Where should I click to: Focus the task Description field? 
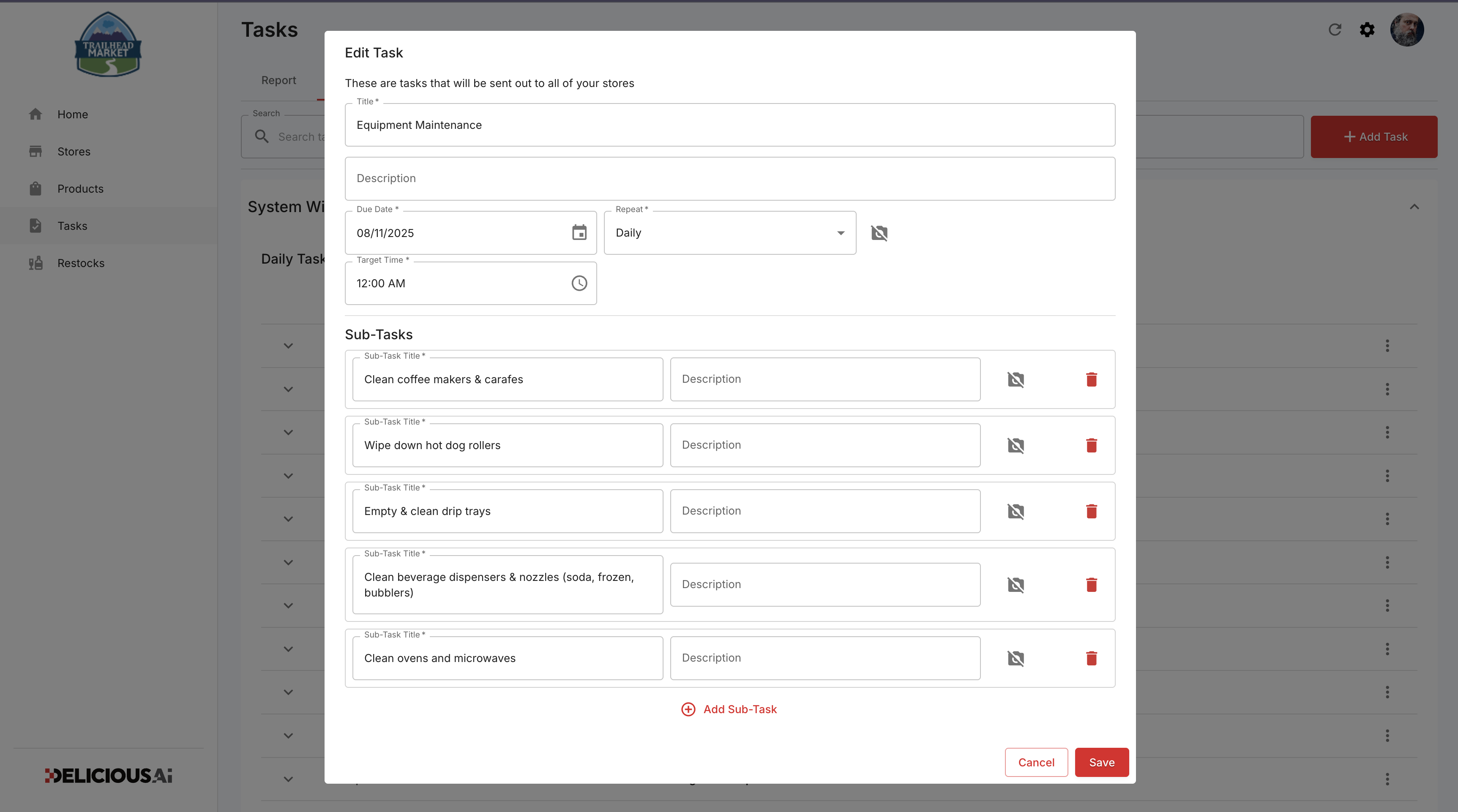pos(729,178)
